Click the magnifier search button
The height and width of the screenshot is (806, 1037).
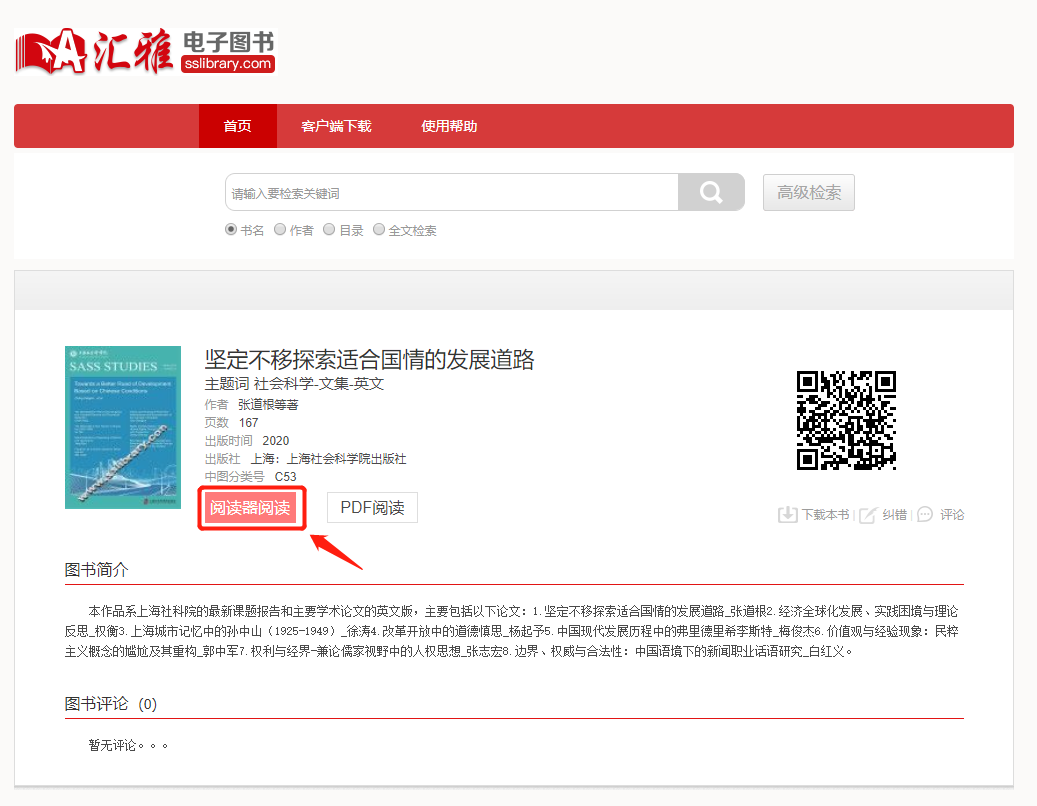tap(711, 192)
